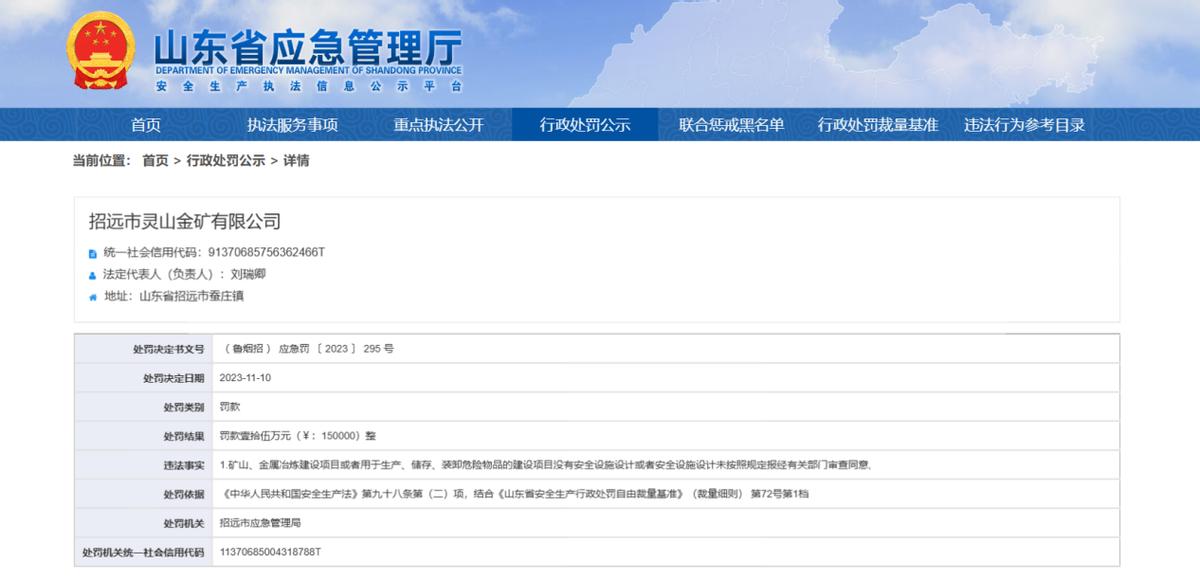Click the authority value 招远市应急管理局
1200x580 pixels.
click(x=261, y=523)
